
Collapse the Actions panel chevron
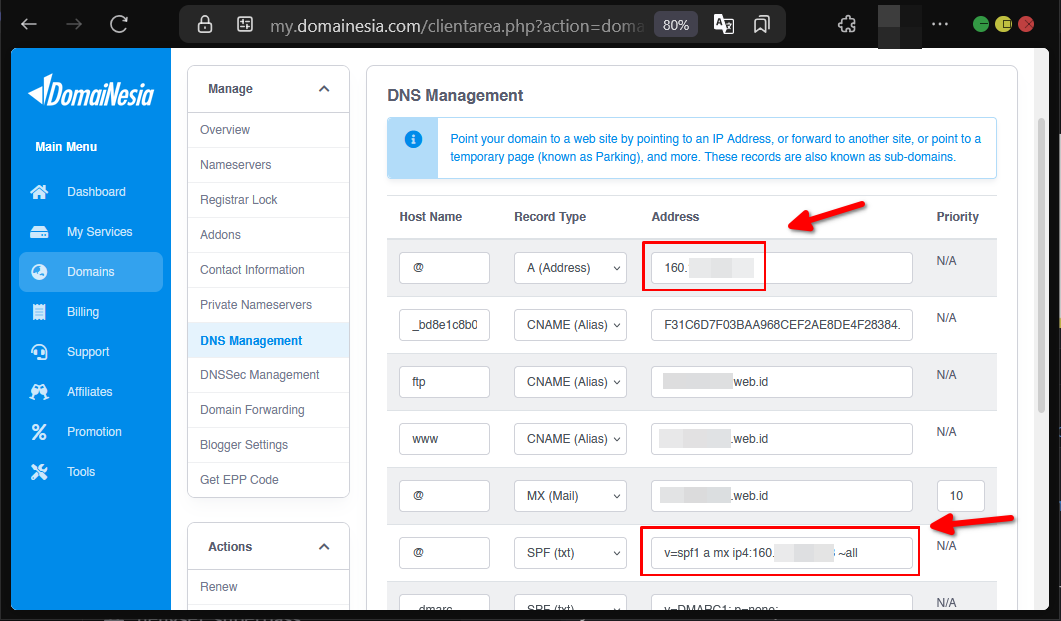pyautogui.click(x=324, y=547)
